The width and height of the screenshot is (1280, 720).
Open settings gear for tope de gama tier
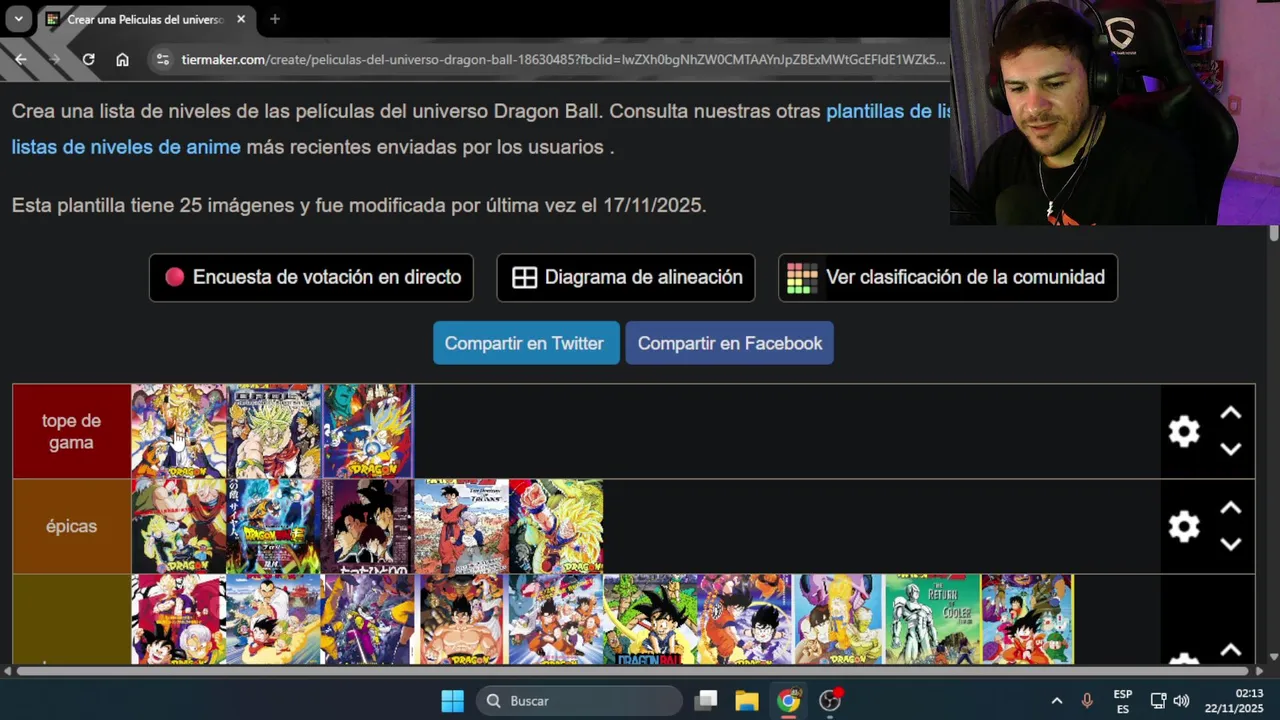pyautogui.click(x=1184, y=431)
